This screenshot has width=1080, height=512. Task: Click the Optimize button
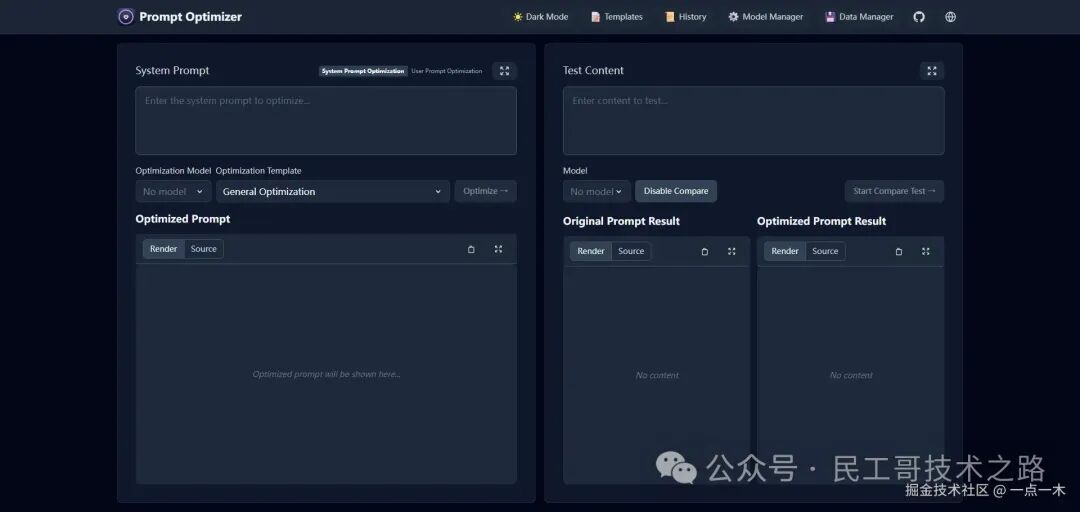pyautogui.click(x=486, y=191)
